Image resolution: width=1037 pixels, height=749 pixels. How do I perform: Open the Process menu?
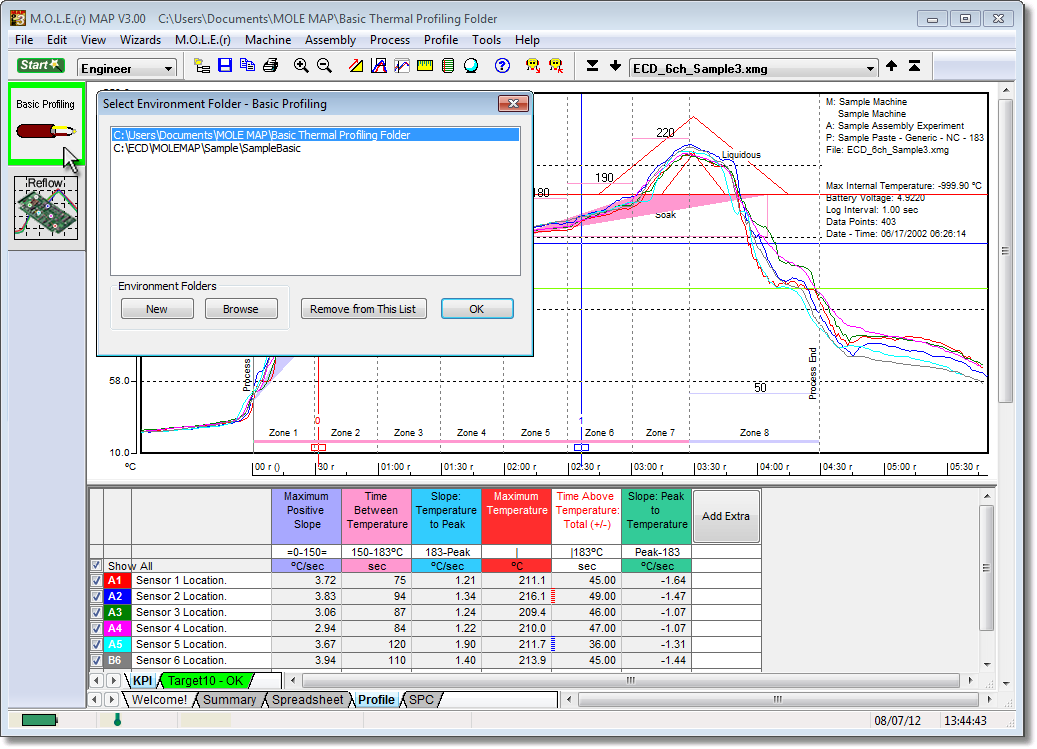point(390,40)
